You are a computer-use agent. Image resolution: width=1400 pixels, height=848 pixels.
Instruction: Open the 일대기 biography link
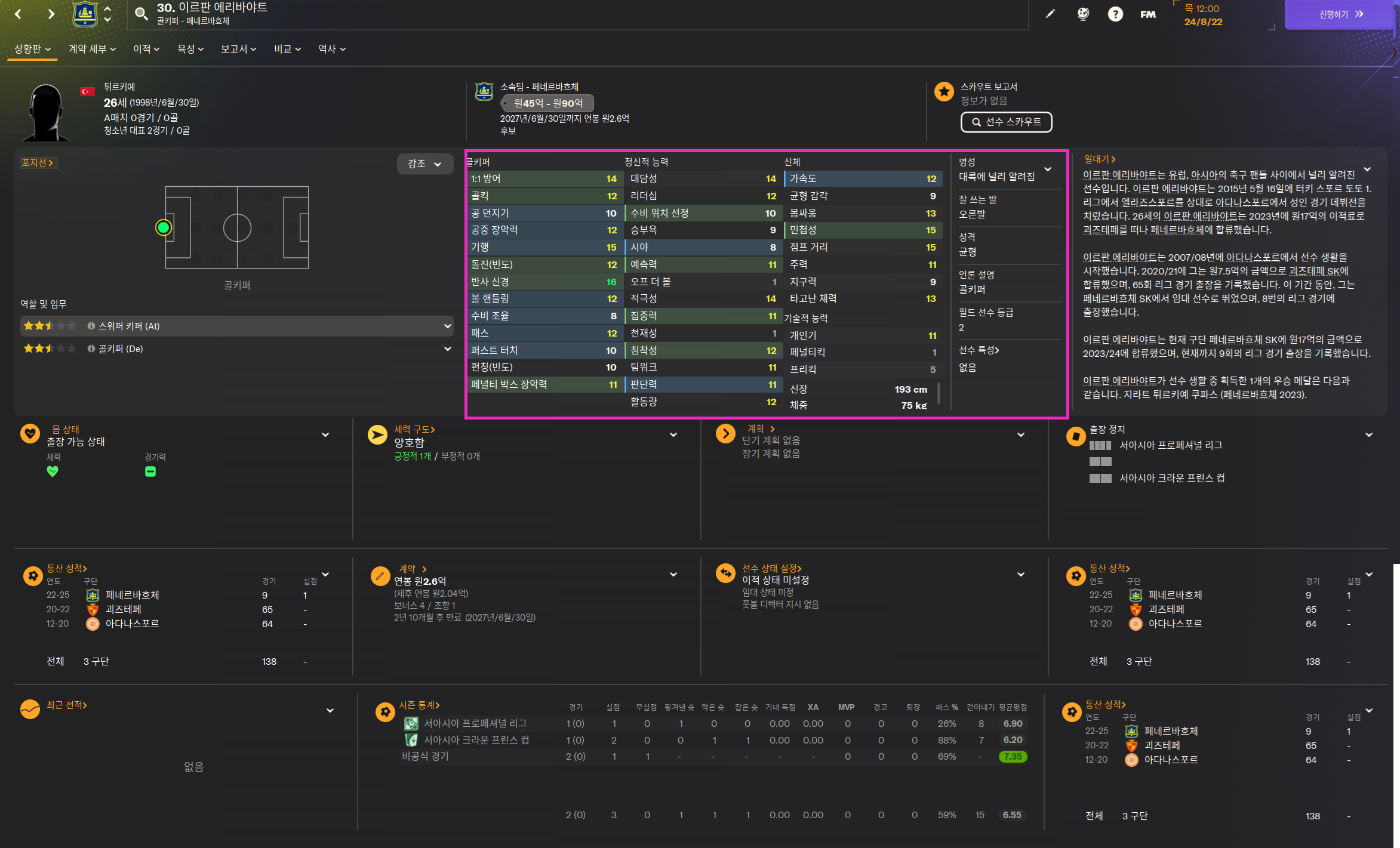pyautogui.click(x=1100, y=159)
